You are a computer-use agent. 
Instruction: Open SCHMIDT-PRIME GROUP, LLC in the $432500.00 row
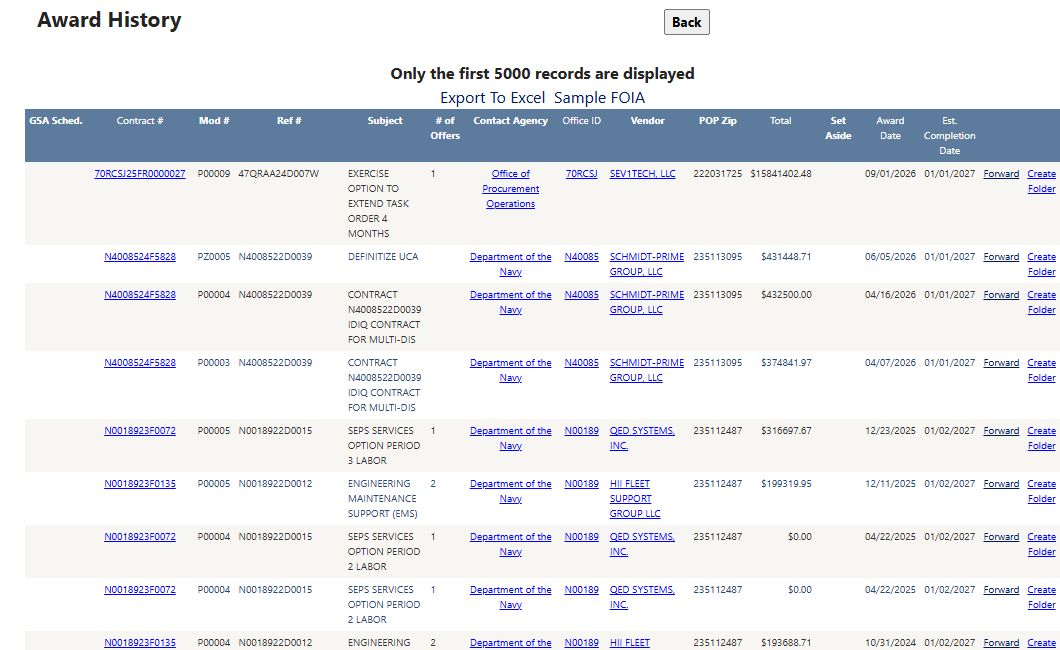tap(647, 302)
